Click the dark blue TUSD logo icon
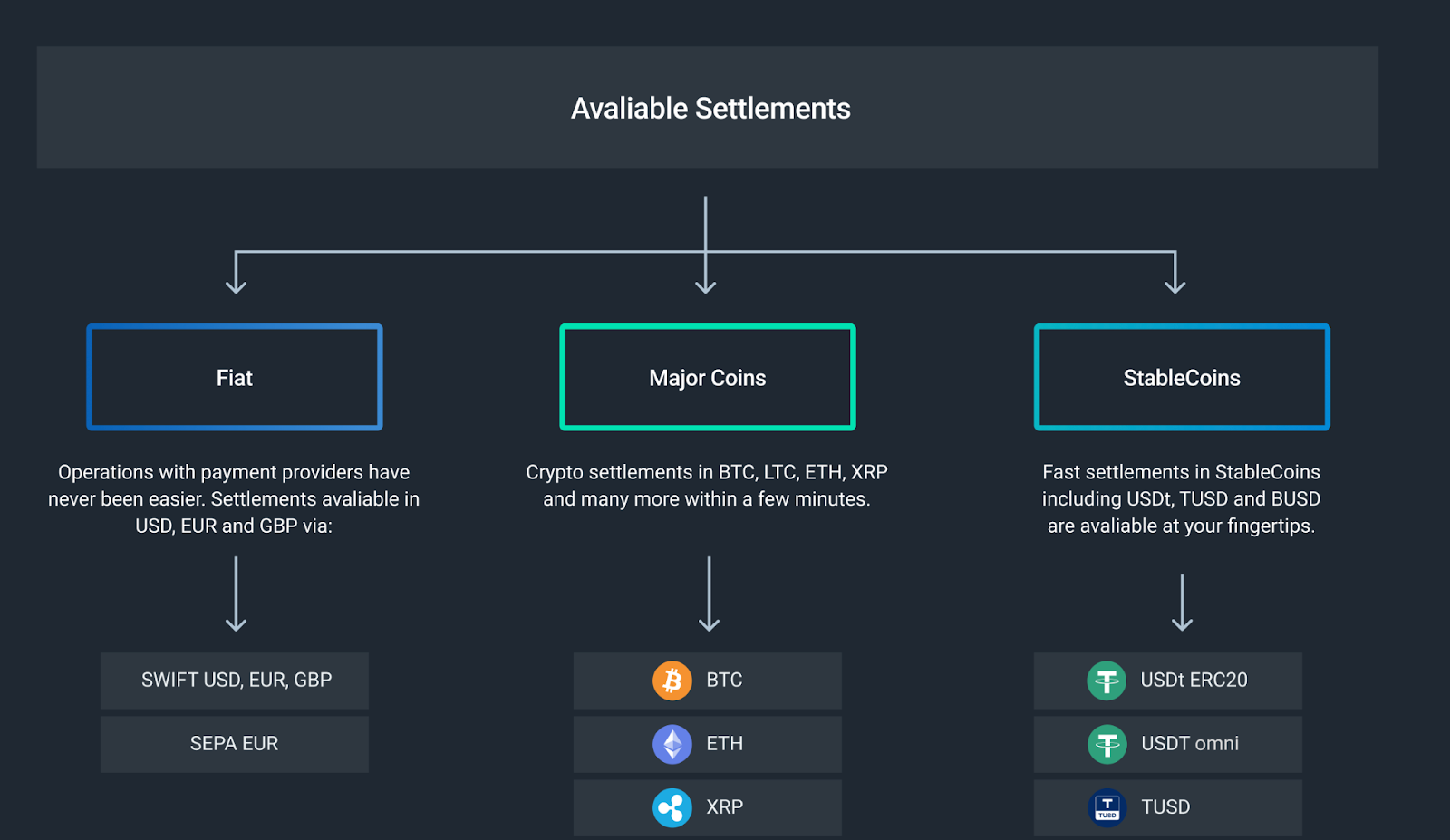Viewport: 1450px width, 840px height. pyautogui.click(x=1107, y=807)
